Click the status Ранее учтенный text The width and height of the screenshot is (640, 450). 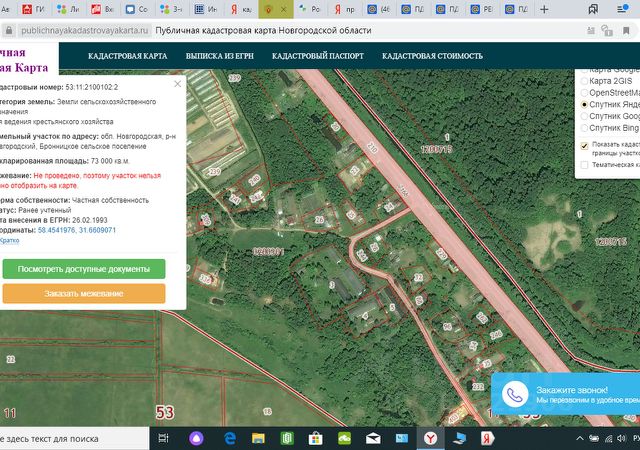click(44, 210)
